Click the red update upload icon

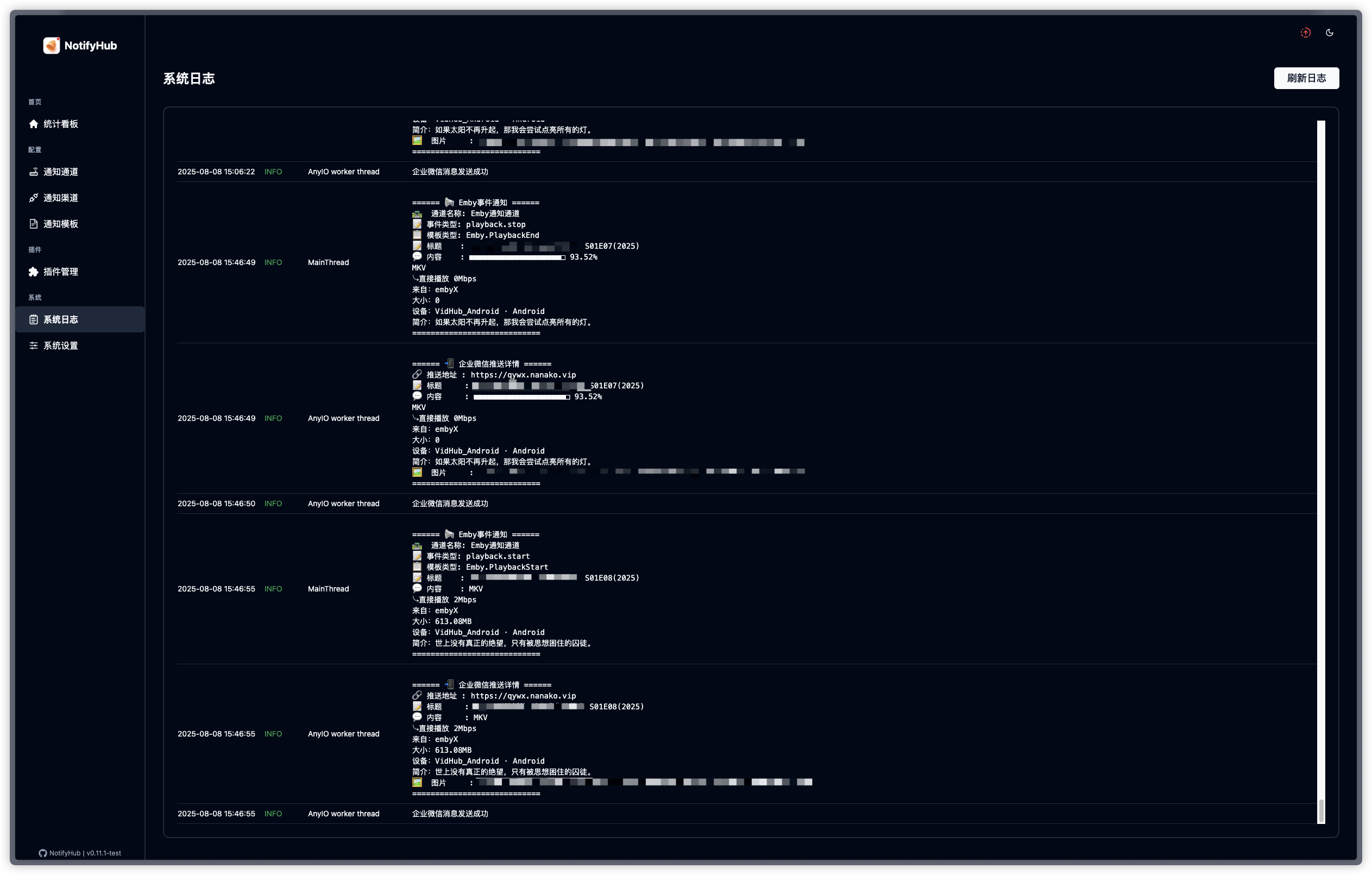tap(1305, 33)
